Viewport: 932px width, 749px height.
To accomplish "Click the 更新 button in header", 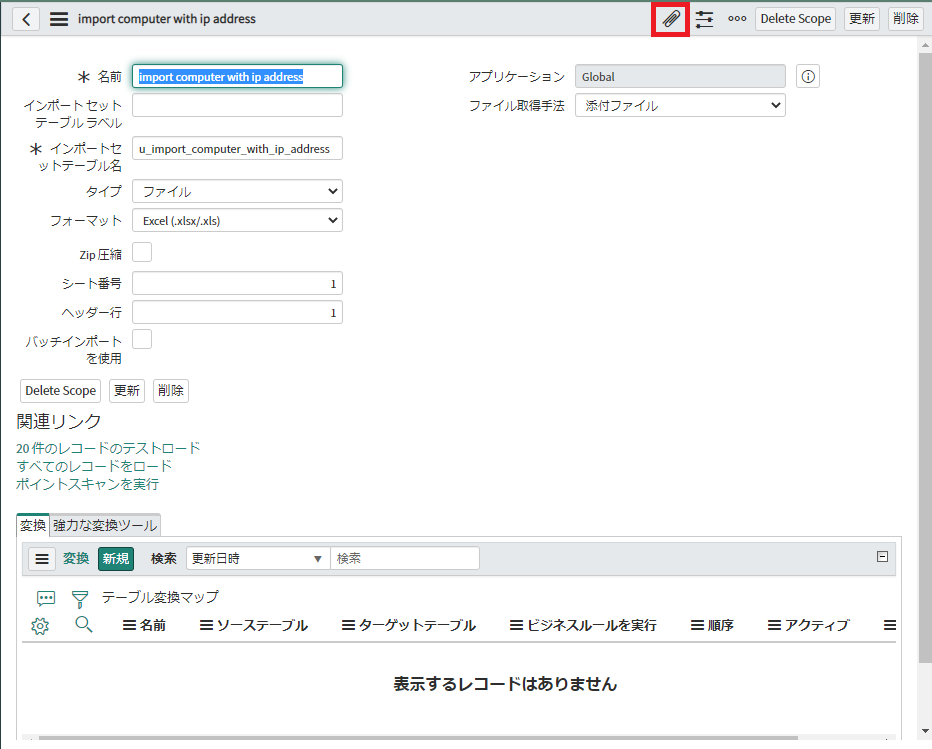I will [x=862, y=19].
